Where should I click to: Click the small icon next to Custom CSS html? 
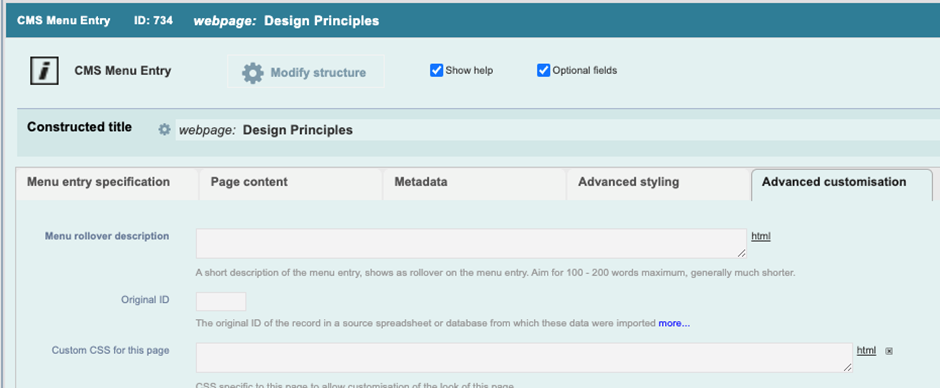889,351
